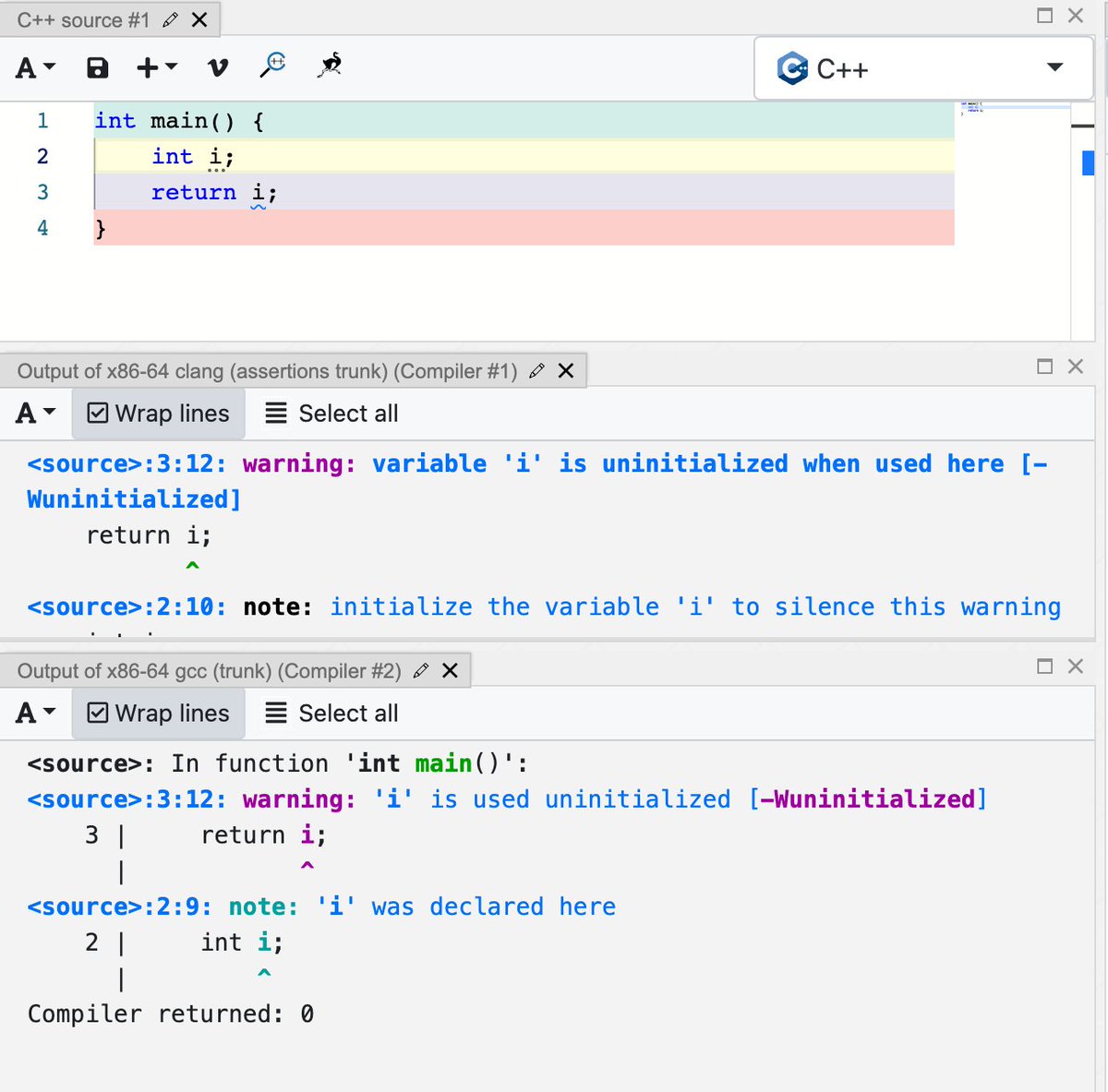Toggle Wrap lines in clang output
The image size is (1108, 1092).
click(x=159, y=414)
